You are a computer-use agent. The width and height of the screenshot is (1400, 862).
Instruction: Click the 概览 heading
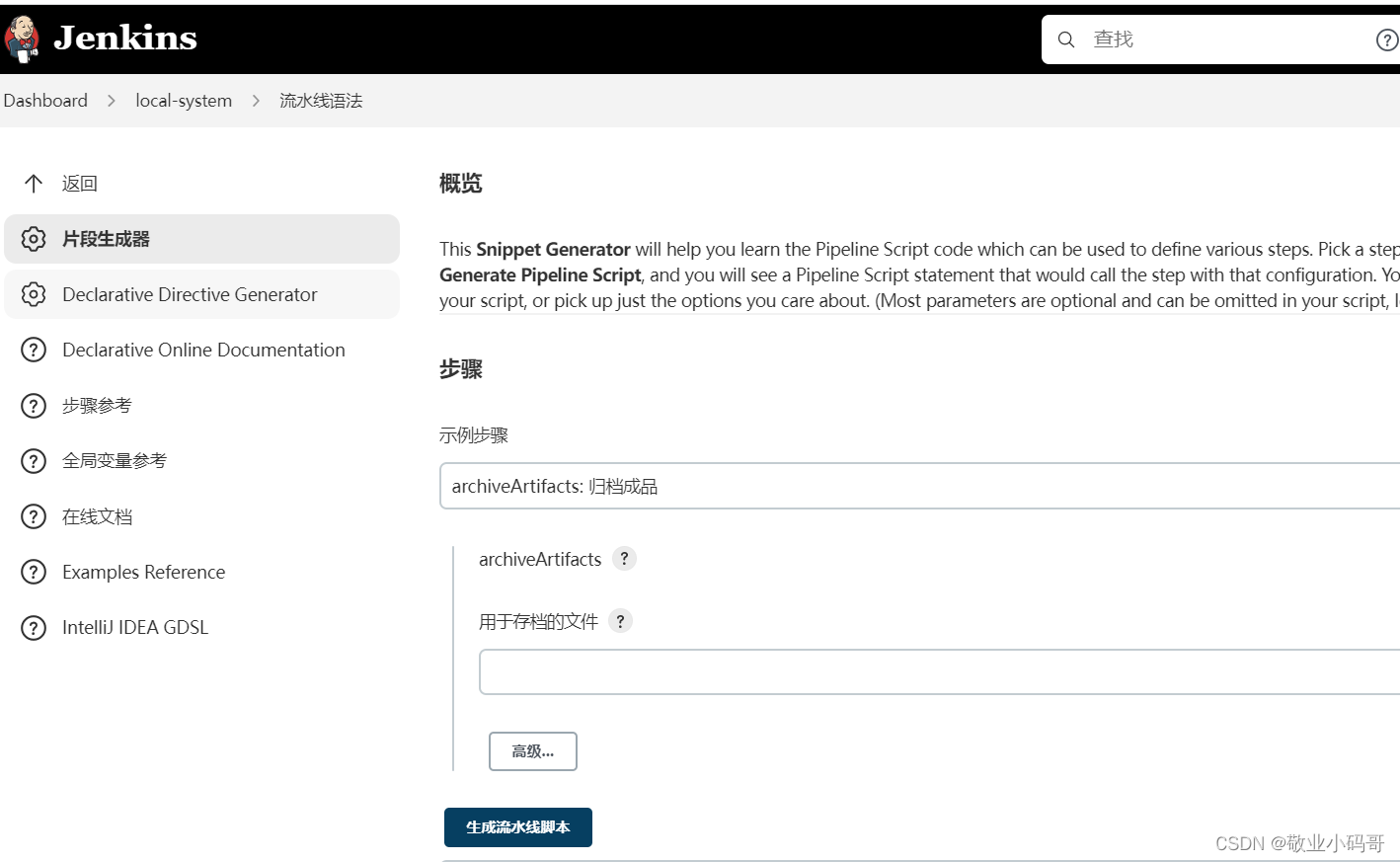click(461, 184)
